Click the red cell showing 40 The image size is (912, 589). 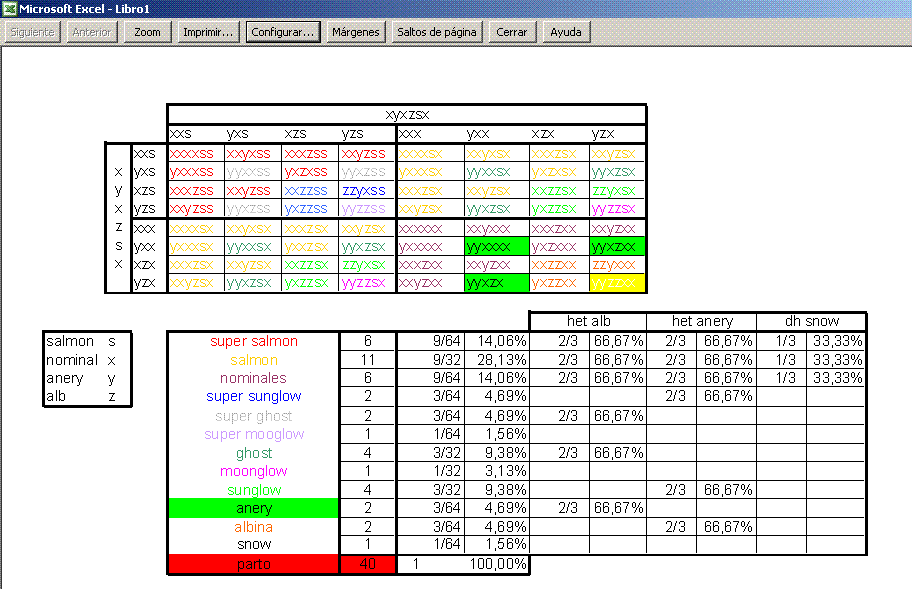point(368,564)
